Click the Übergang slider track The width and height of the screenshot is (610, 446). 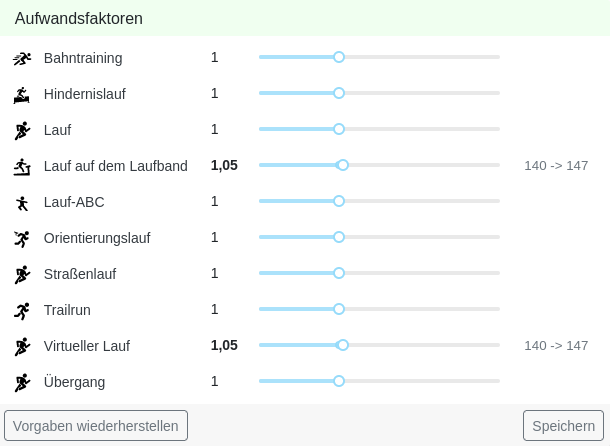tap(420, 381)
